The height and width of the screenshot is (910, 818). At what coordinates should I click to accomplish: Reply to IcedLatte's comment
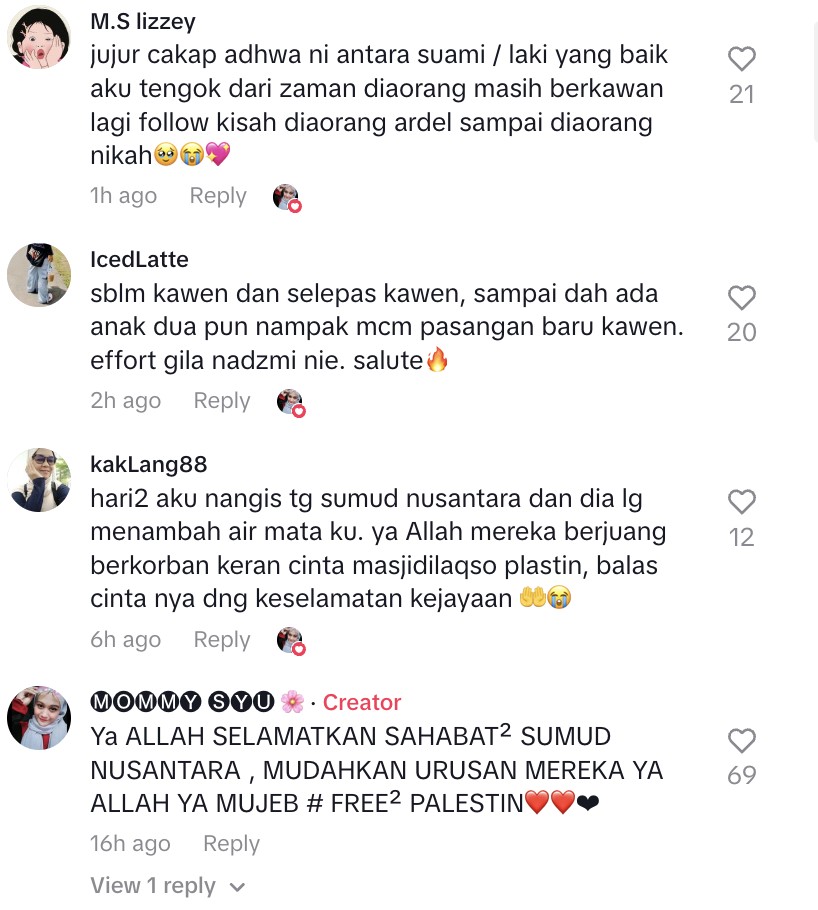click(222, 400)
